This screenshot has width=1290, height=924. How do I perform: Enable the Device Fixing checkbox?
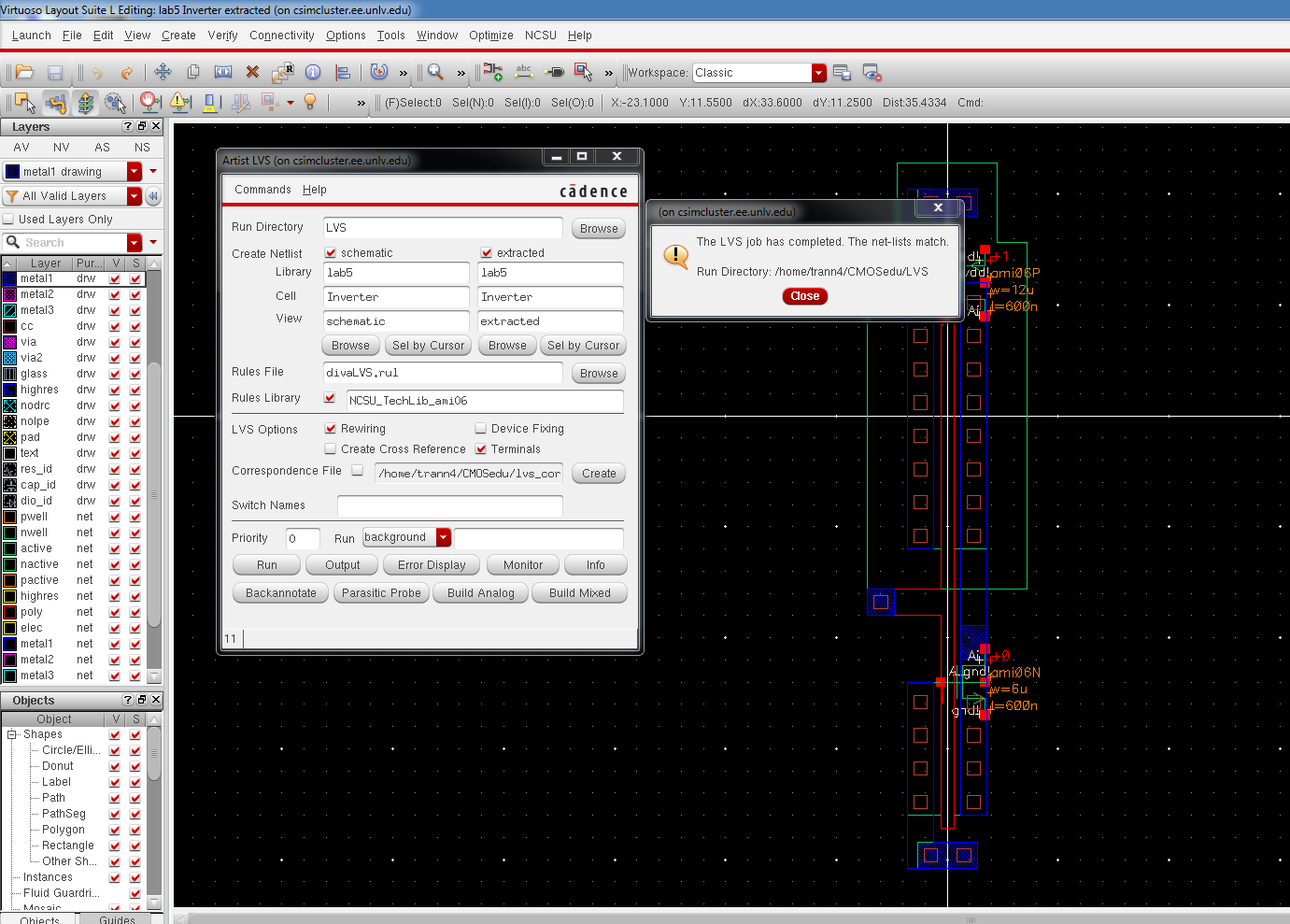481,429
